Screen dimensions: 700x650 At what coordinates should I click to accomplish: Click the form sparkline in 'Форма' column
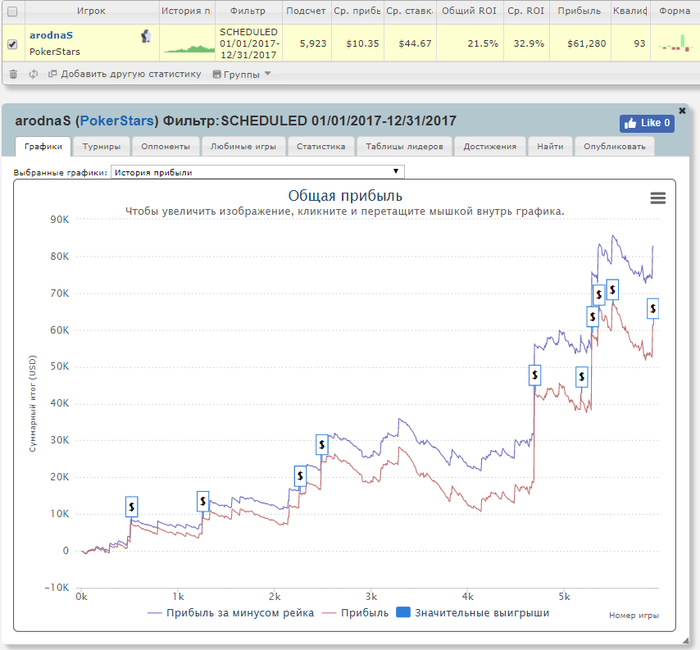point(675,43)
